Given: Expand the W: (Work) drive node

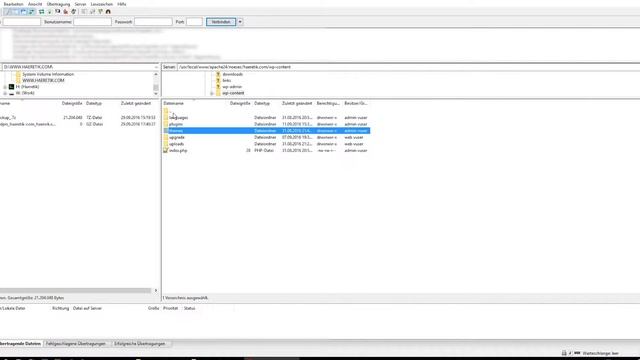Looking at the screenshot, I should 5,93.
